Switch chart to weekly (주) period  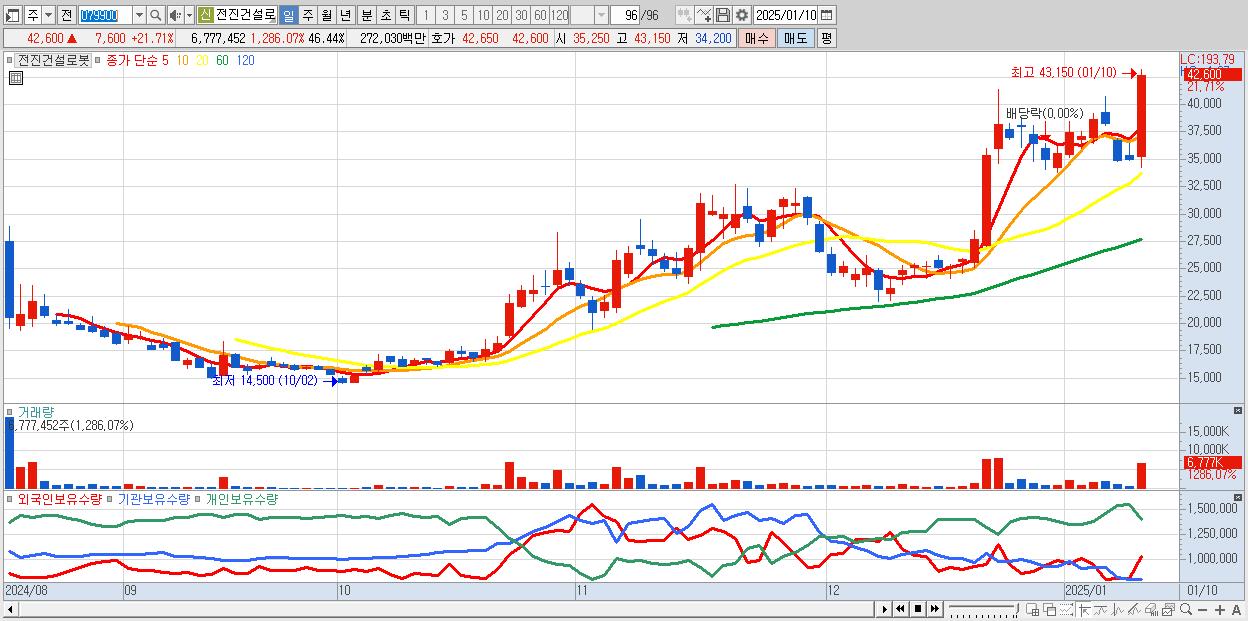tap(307, 15)
